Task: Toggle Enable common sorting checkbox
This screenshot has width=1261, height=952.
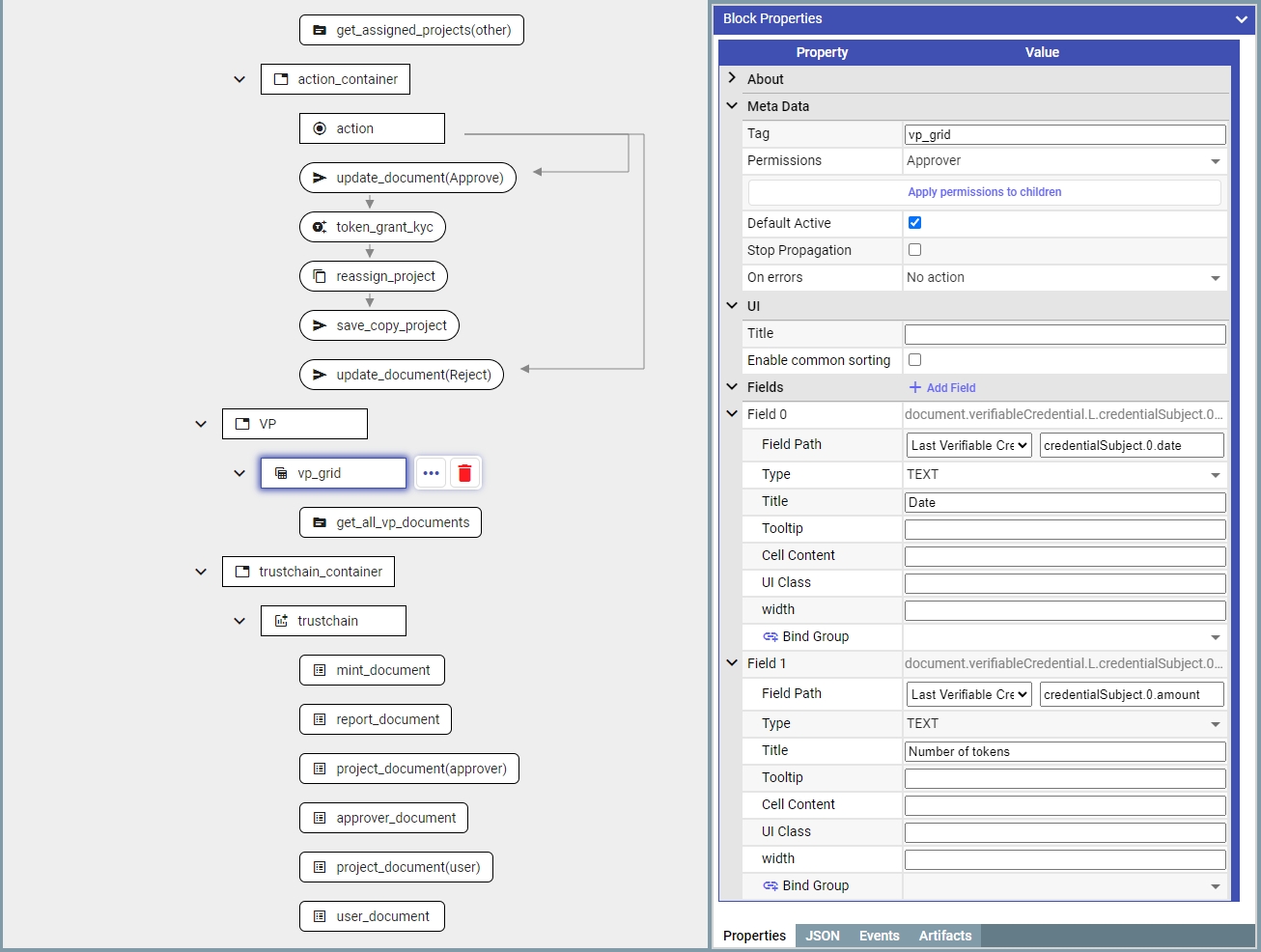Action: point(914,360)
